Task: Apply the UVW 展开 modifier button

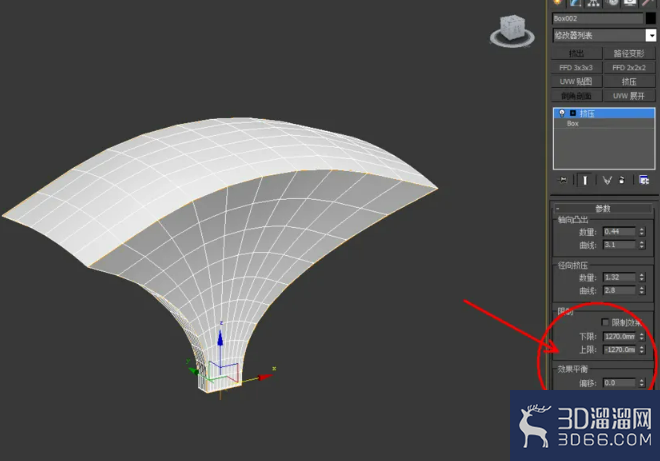Action: point(629,96)
